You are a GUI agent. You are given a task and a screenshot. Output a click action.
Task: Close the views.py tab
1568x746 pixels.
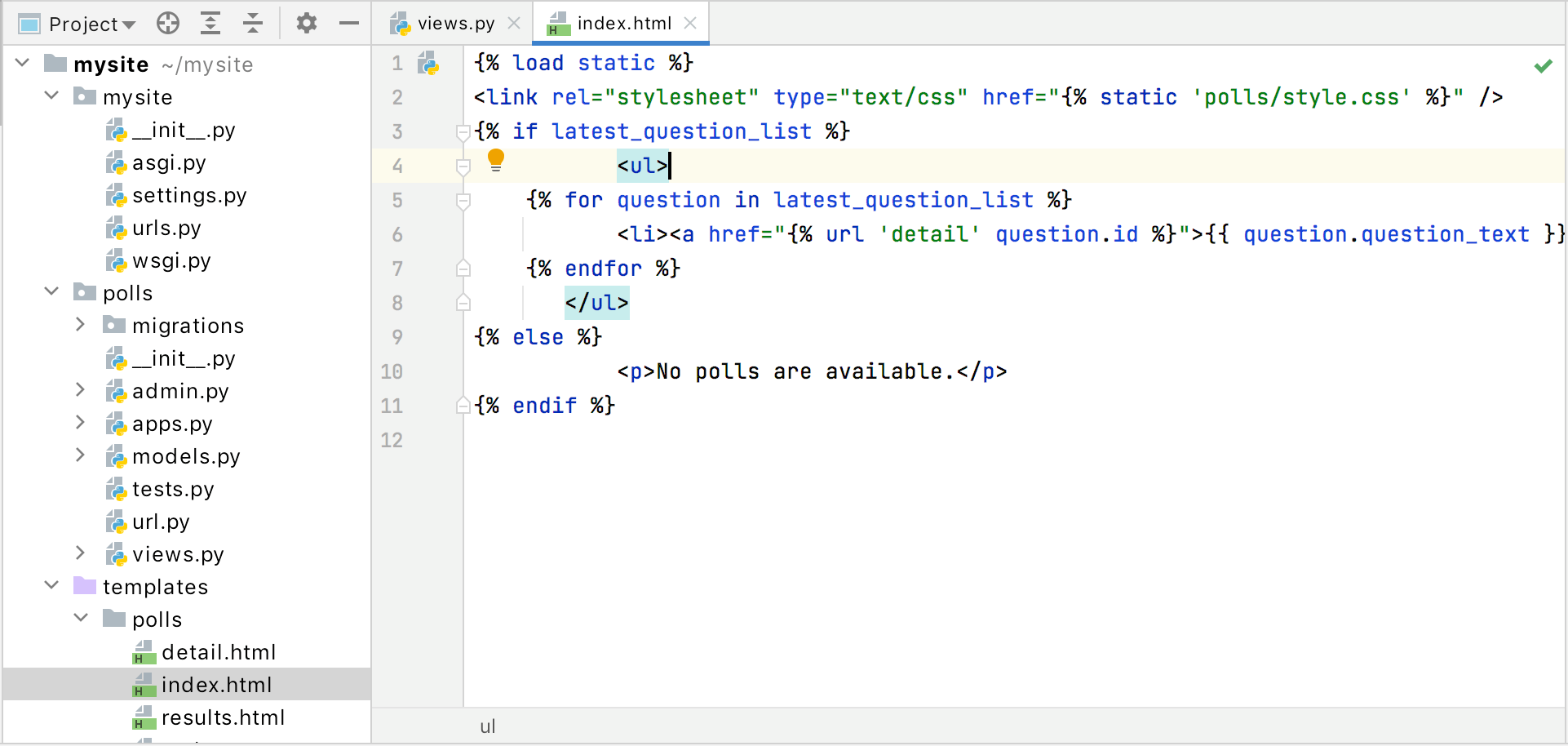click(x=515, y=24)
